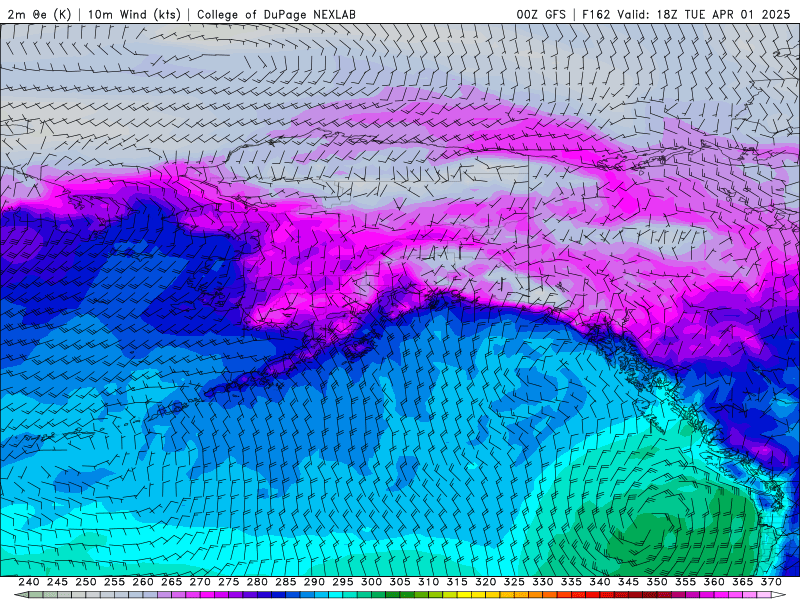Click the 300 value on the legend scale
This screenshot has width=800, height=600.
click(371, 582)
